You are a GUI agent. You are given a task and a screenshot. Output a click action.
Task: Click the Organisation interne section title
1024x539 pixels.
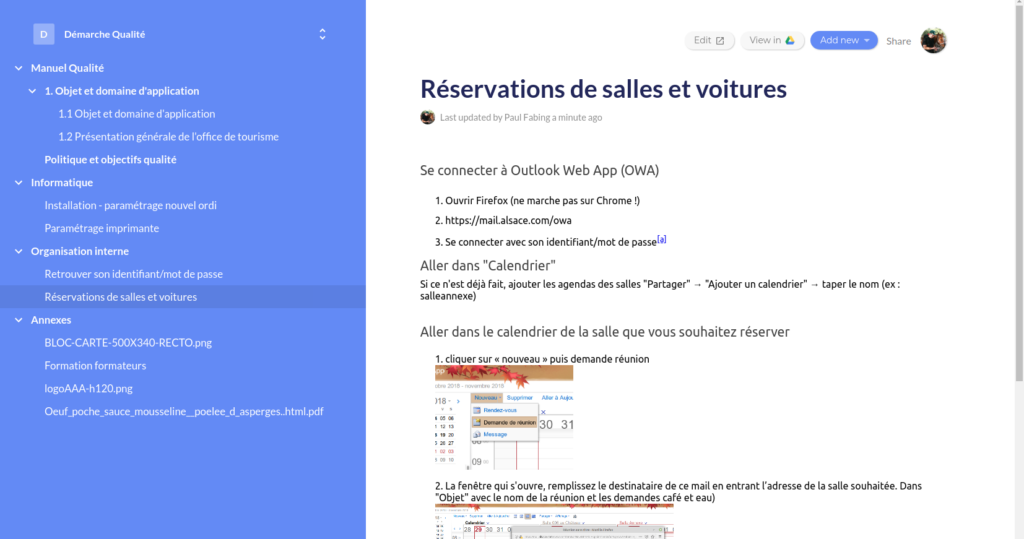tap(80, 251)
